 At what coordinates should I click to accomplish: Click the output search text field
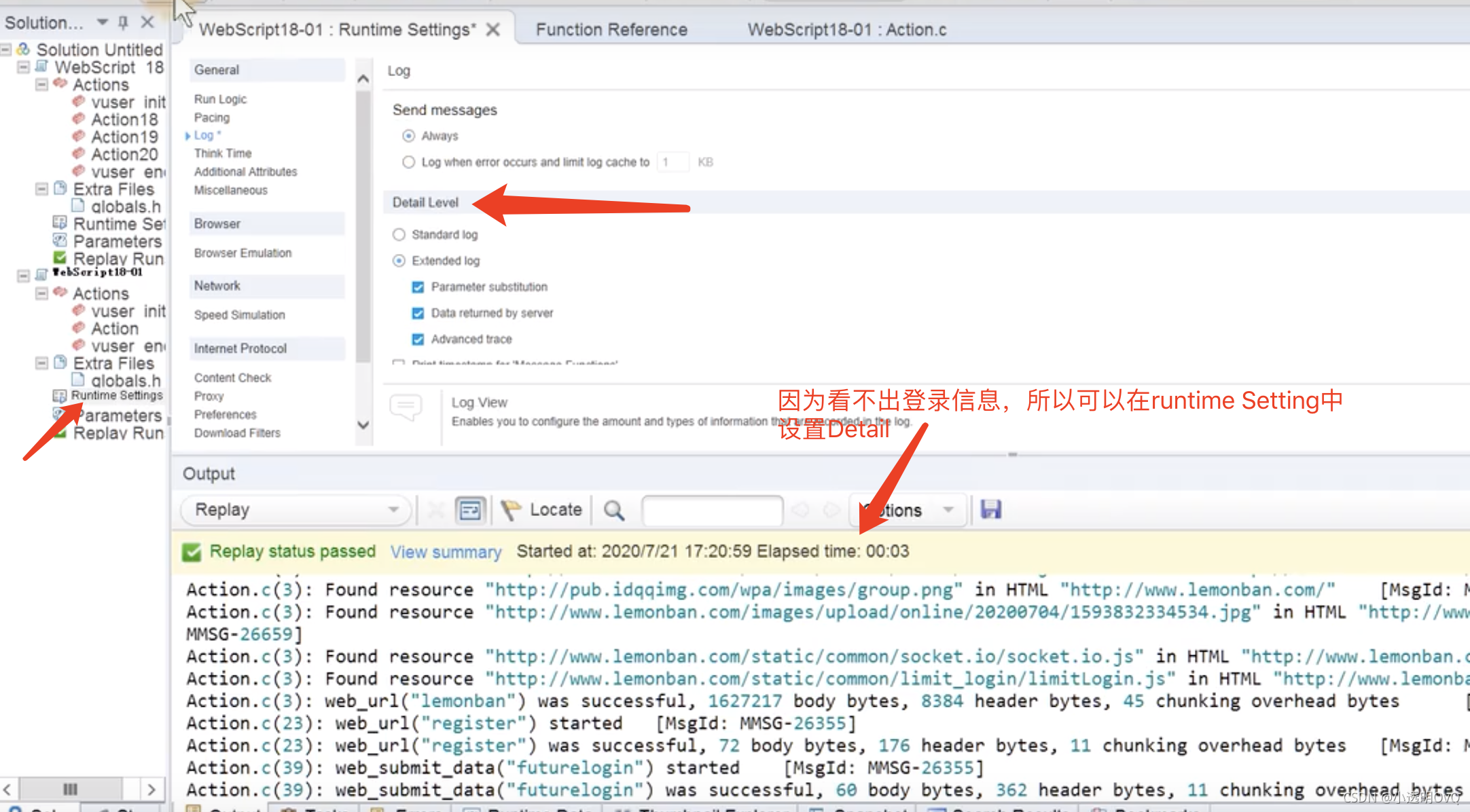pos(711,511)
